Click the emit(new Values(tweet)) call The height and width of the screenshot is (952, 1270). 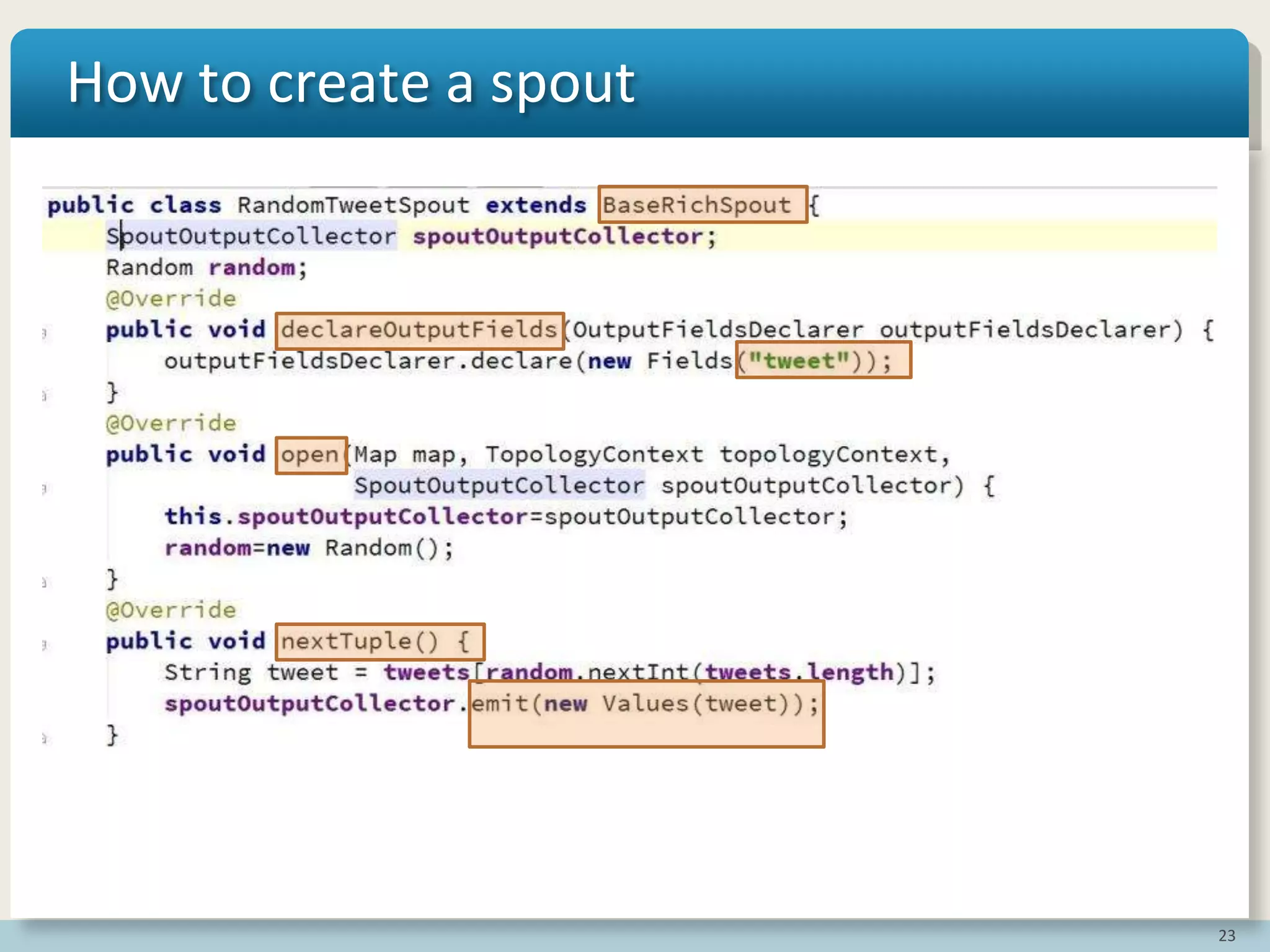pyautogui.click(x=639, y=703)
